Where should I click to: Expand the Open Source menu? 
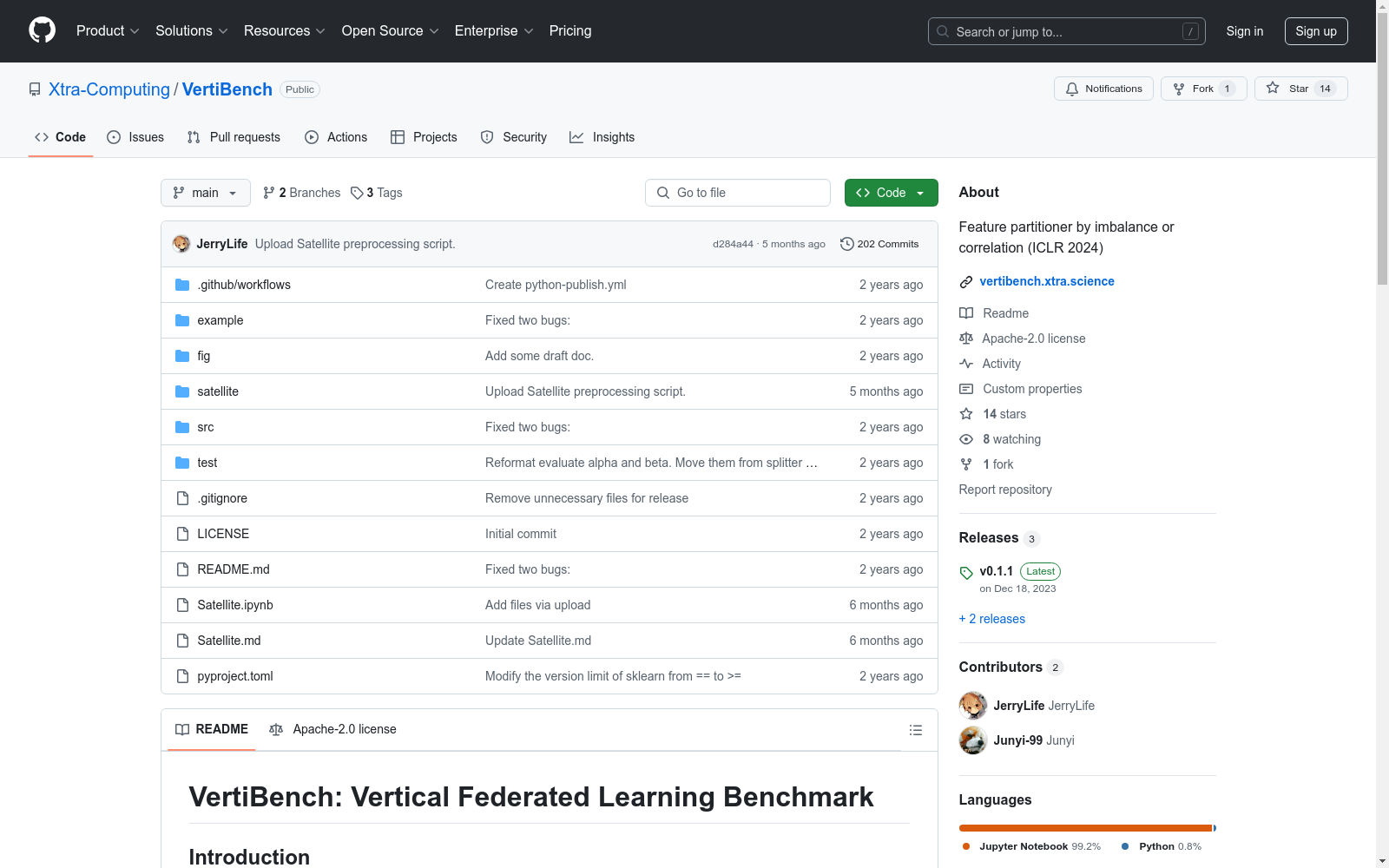click(x=391, y=30)
